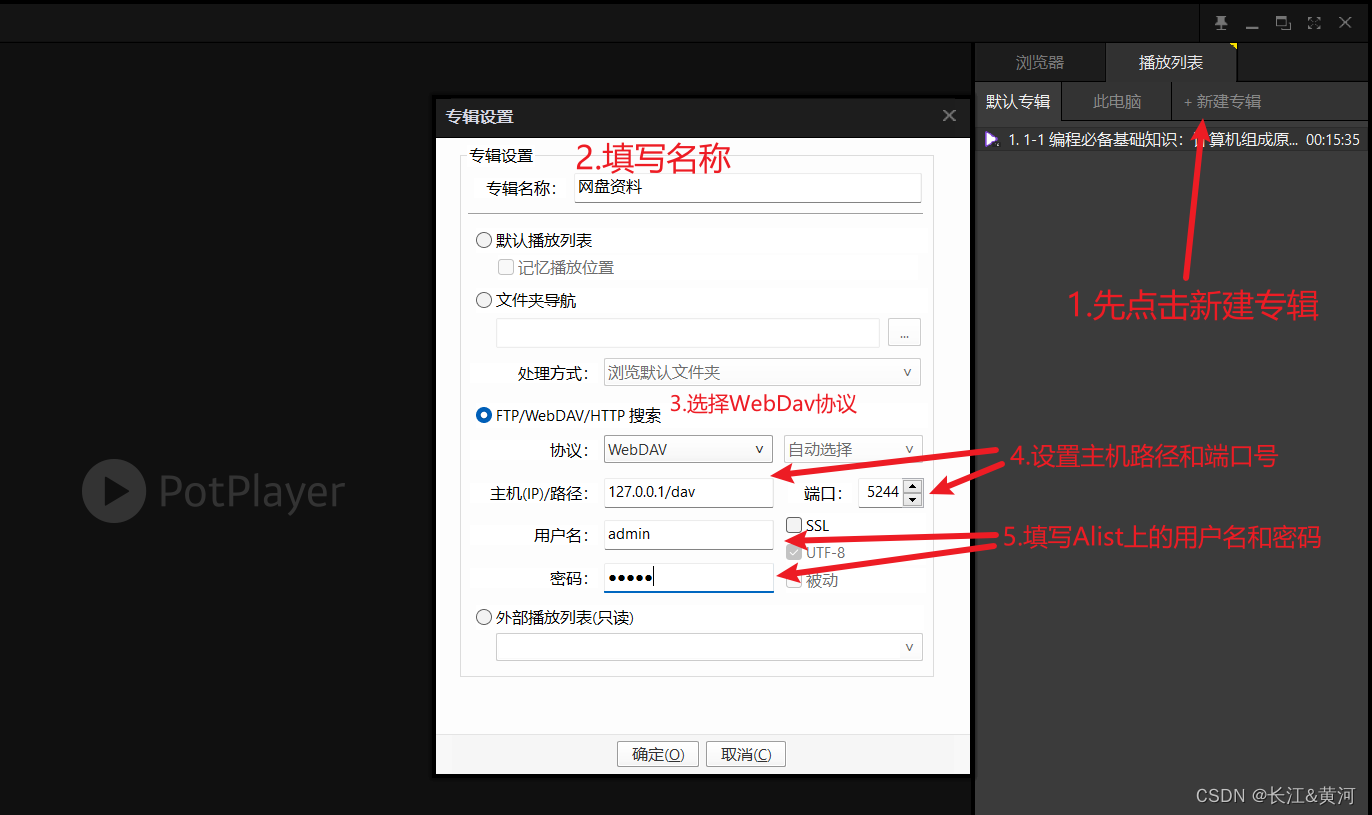Maximize the PotPlayer window

pos(1283,22)
